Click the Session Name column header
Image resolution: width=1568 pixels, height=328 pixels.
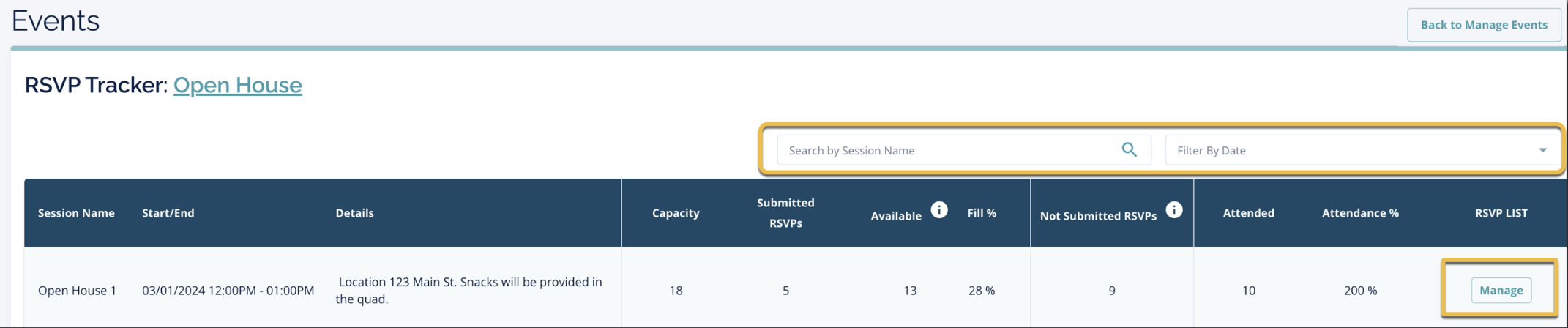coord(76,213)
